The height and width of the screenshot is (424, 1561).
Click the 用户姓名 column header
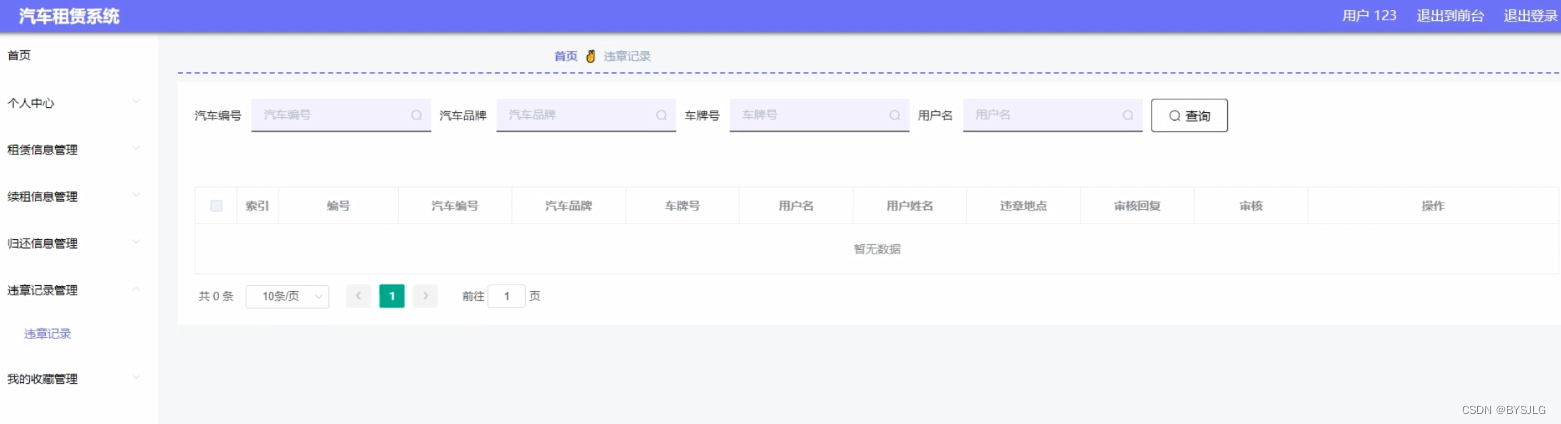(909, 206)
